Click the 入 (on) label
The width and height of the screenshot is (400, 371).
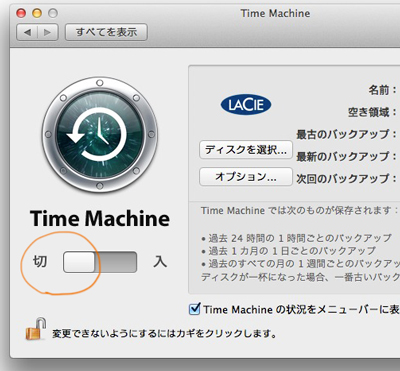pyautogui.click(x=160, y=262)
